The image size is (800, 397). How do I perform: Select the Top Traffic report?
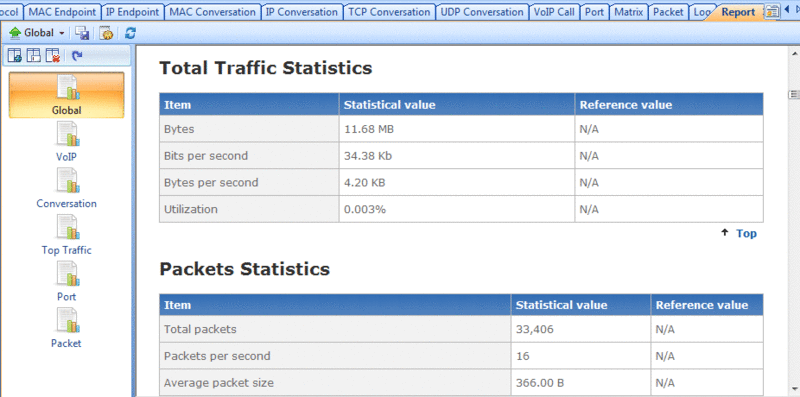[66, 235]
